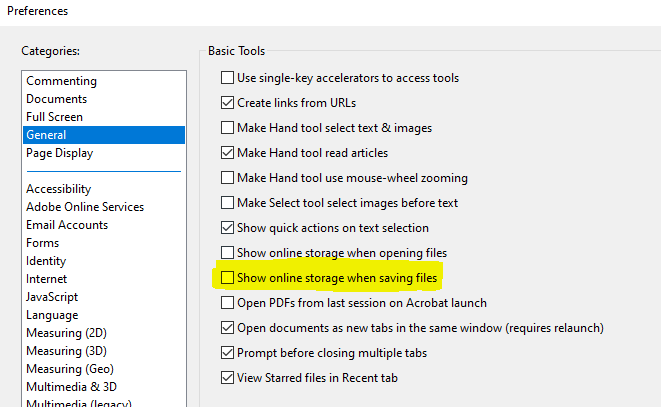Choose the Full Screen category
661x407 pixels.
point(54,117)
